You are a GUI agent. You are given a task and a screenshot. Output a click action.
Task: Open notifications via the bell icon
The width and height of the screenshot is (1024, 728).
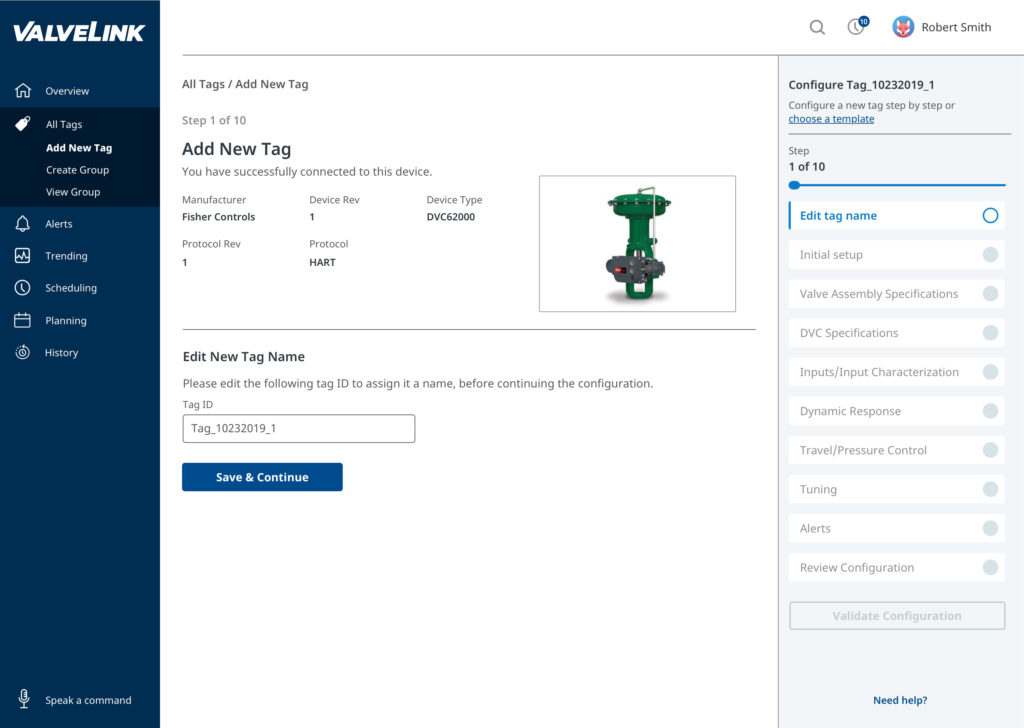(855, 27)
